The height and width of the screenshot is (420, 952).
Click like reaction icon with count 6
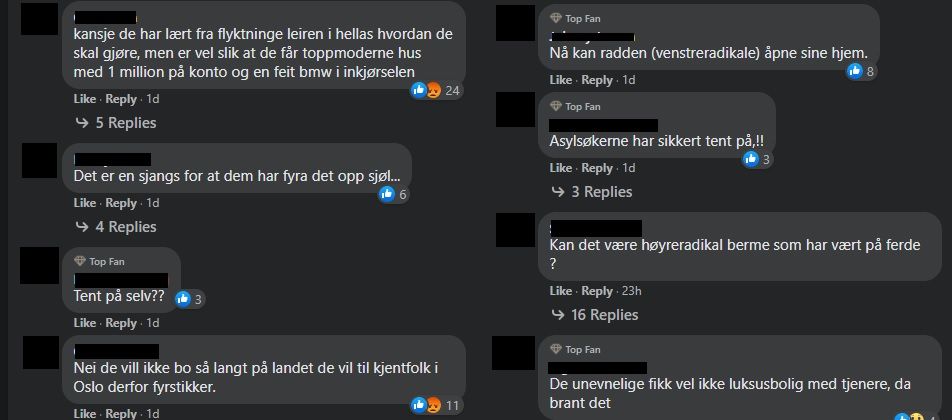pos(387,194)
